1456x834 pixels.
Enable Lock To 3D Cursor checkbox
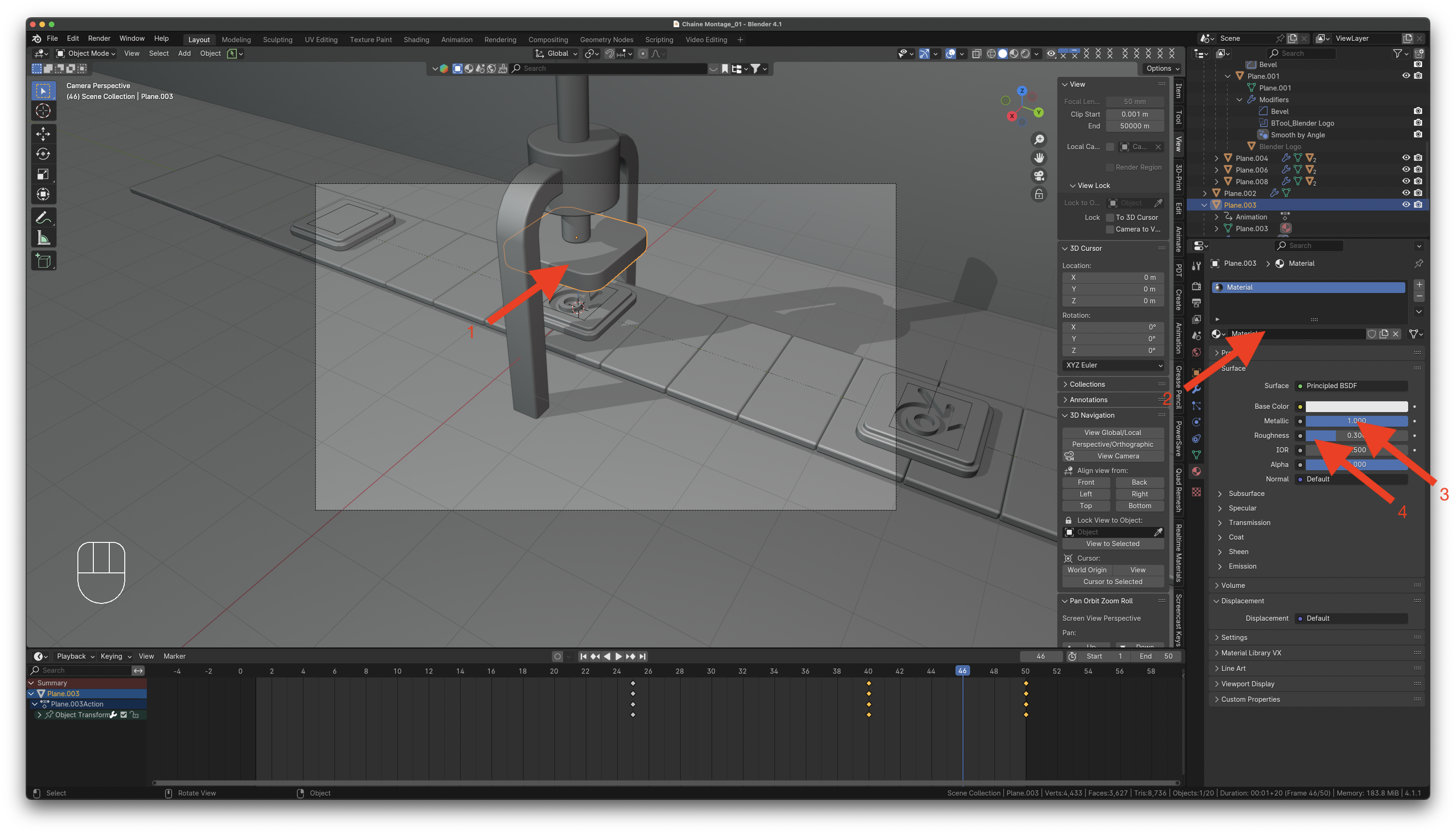click(x=1110, y=218)
